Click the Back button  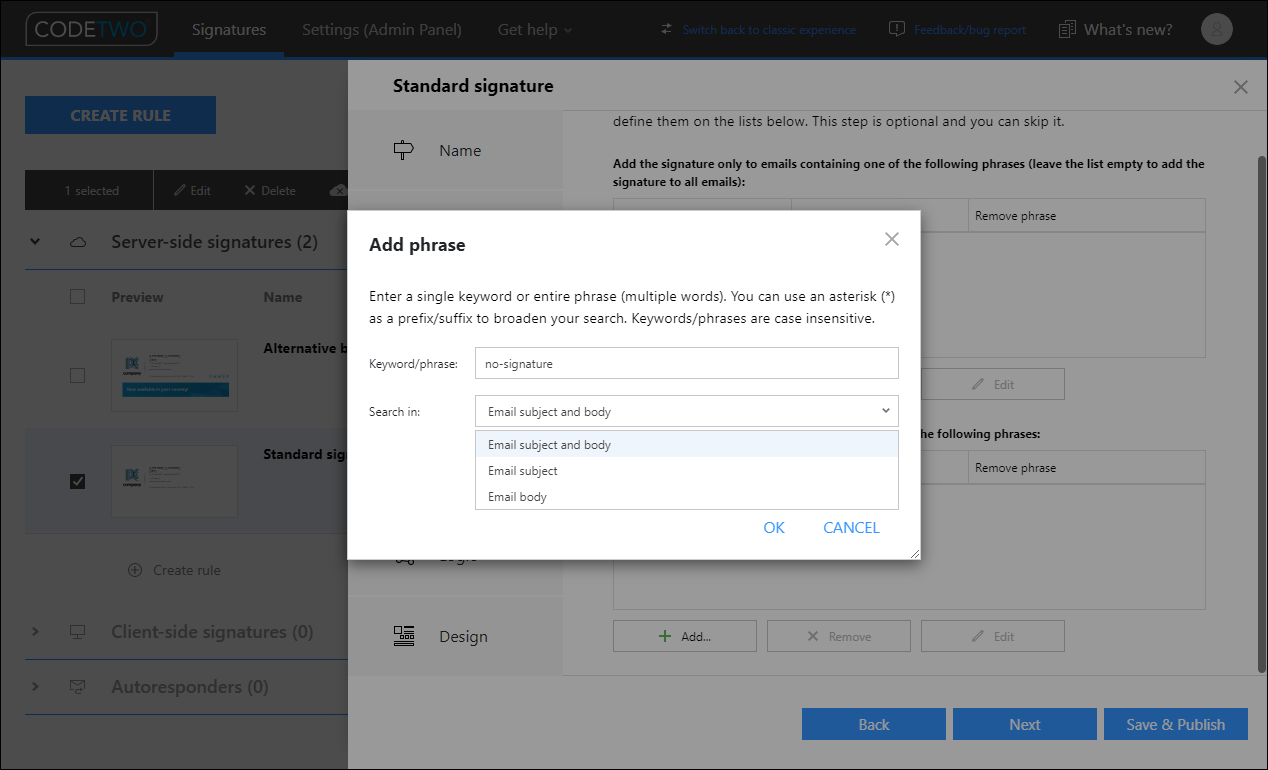pyautogui.click(x=874, y=724)
